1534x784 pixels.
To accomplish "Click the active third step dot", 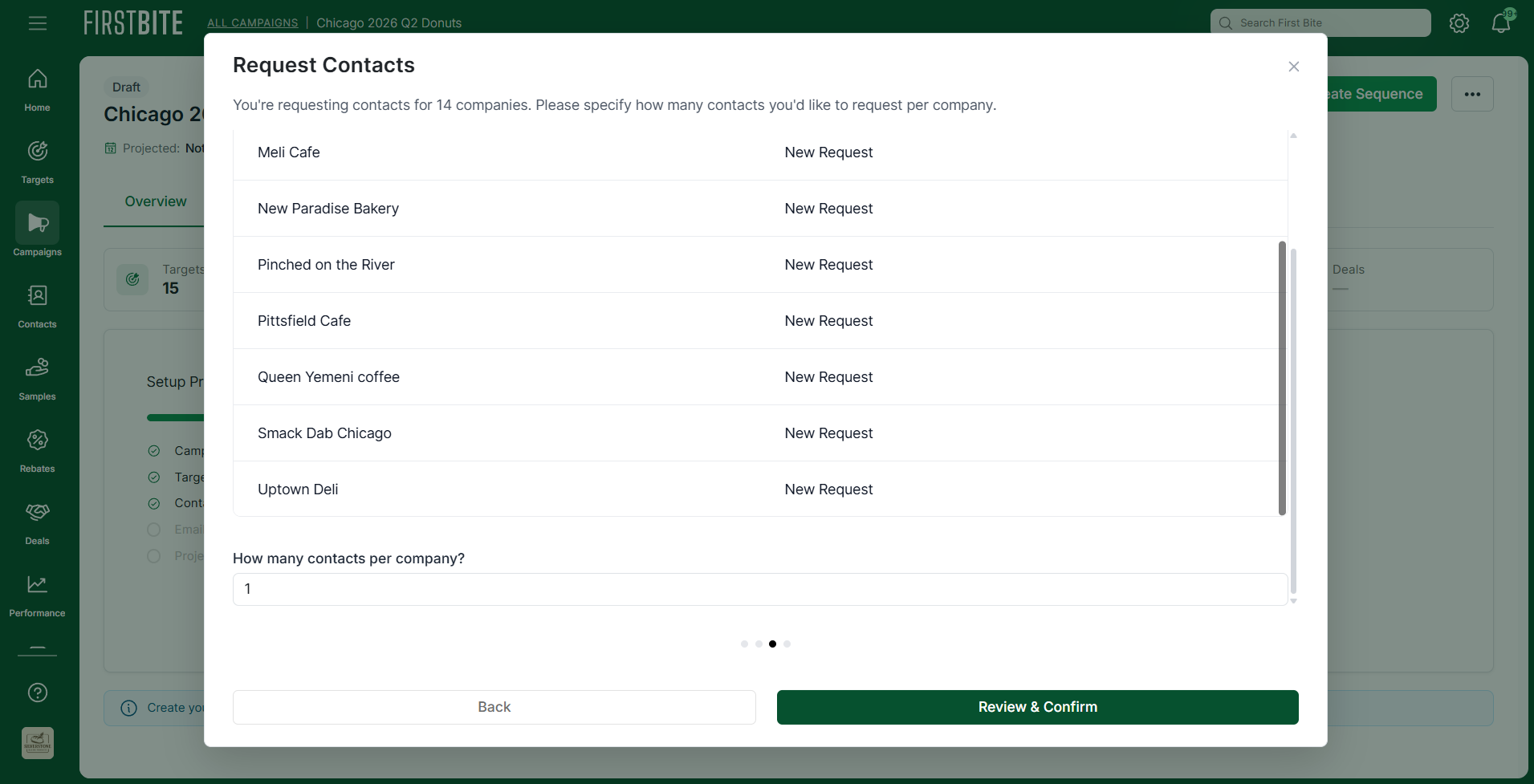I will pyautogui.click(x=772, y=644).
